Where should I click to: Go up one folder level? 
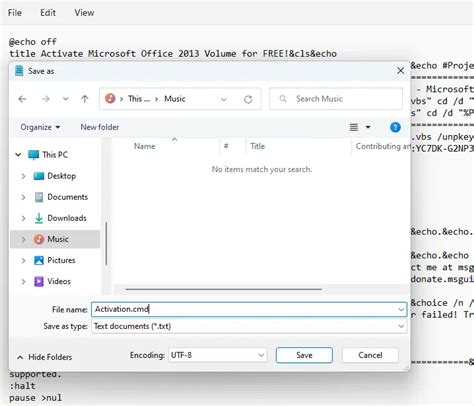pyautogui.click(x=85, y=99)
